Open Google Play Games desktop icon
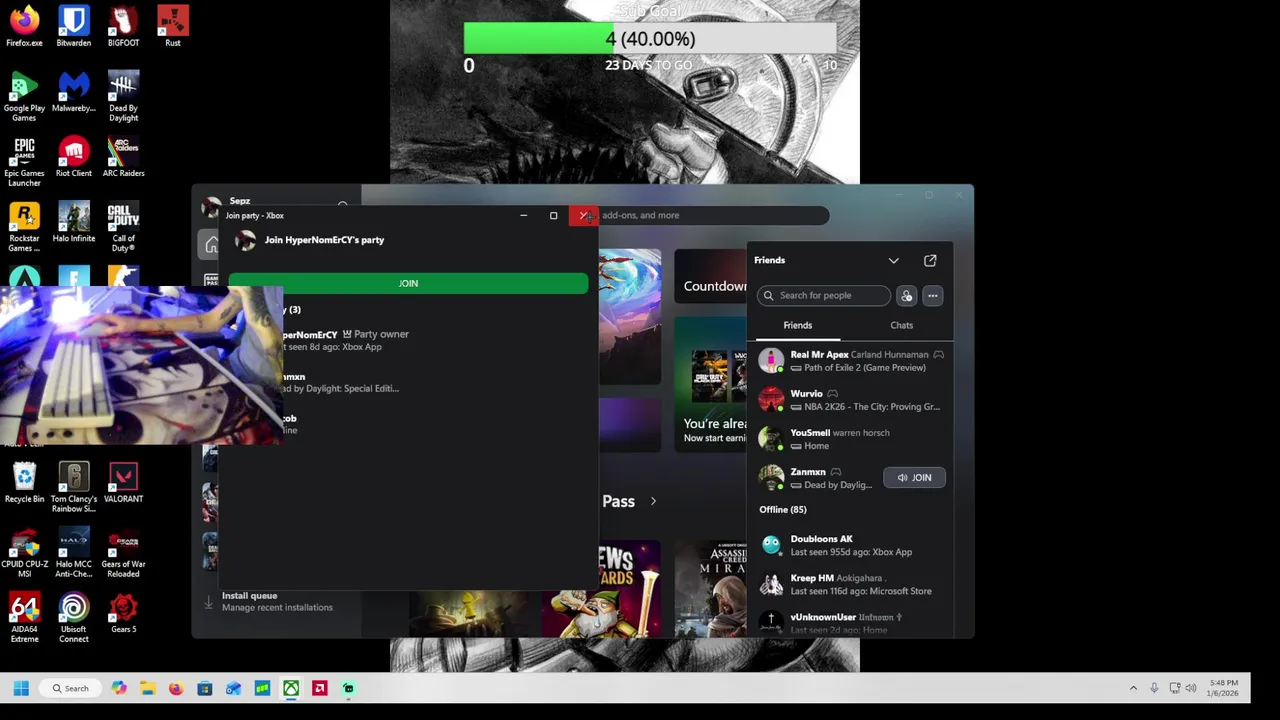Image resolution: width=1280 pixels, height=720 pixels. (24, 97)
